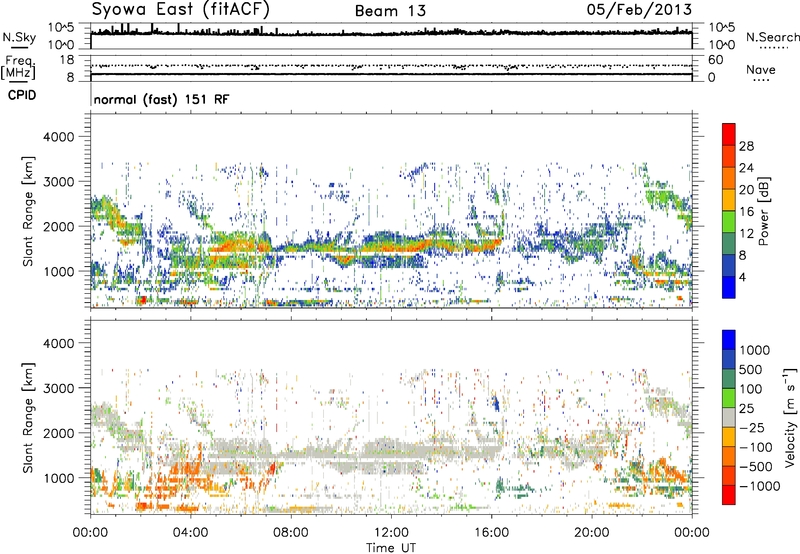Click the '-25' tick on Velocity colorbar
Image resolution: width=800 pixels, height=554 pixels.
pyautogui.click(x=751, y=427)
